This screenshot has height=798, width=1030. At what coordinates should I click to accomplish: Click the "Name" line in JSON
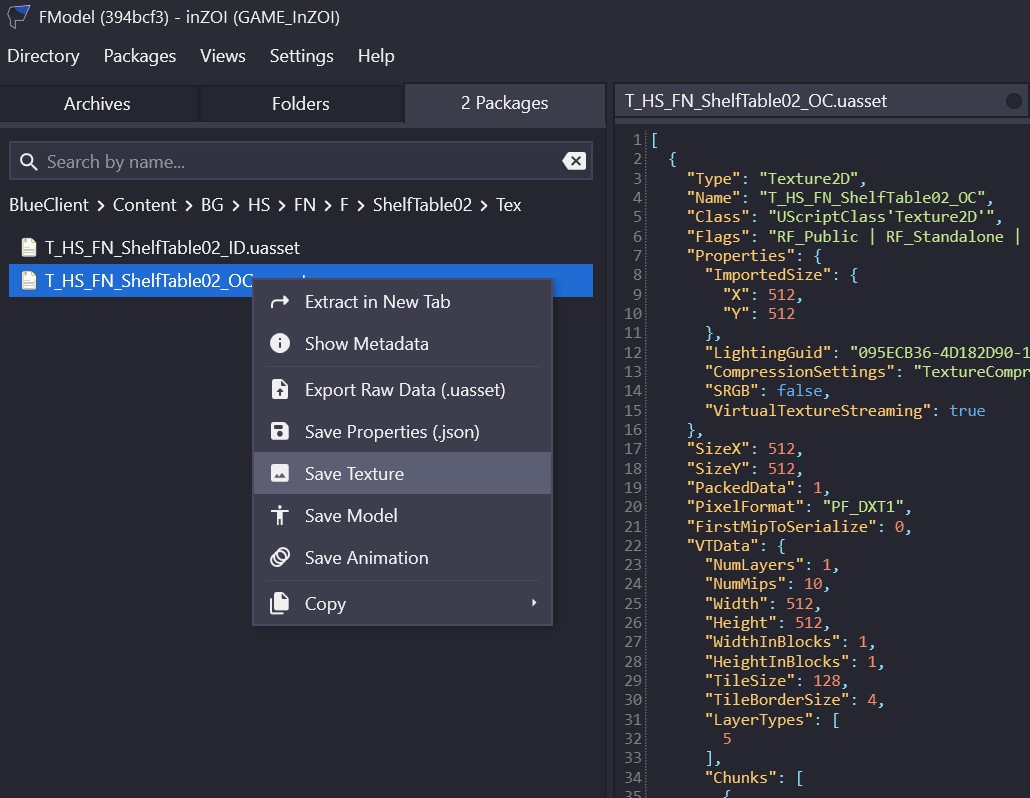840,198
